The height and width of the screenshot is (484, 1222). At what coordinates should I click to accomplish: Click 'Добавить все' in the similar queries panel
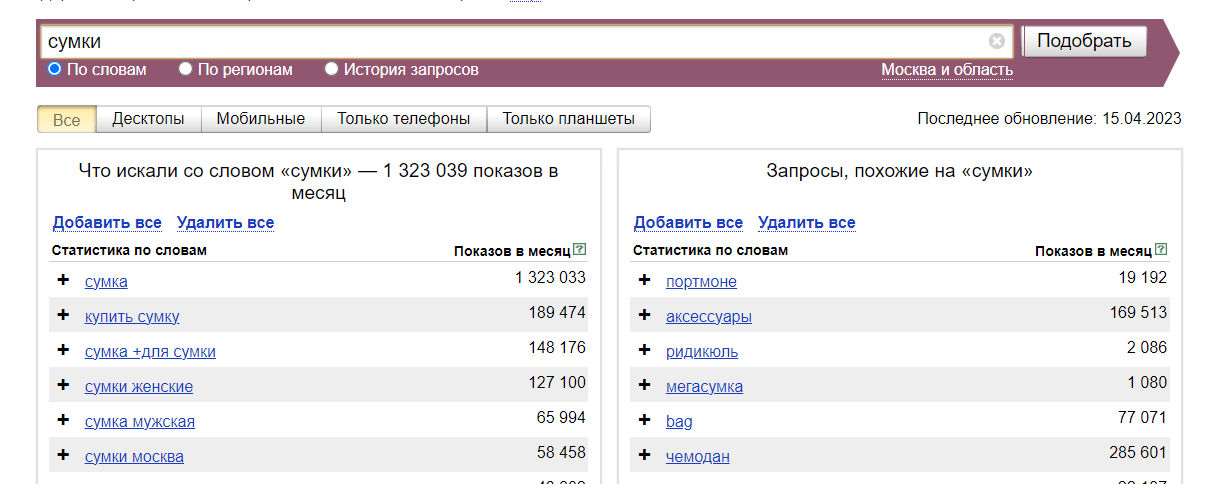tap(688, 222)
